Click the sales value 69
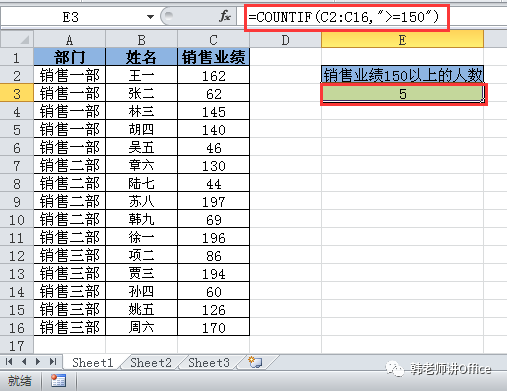The image size is (507, 391). (x=213, y=219)
